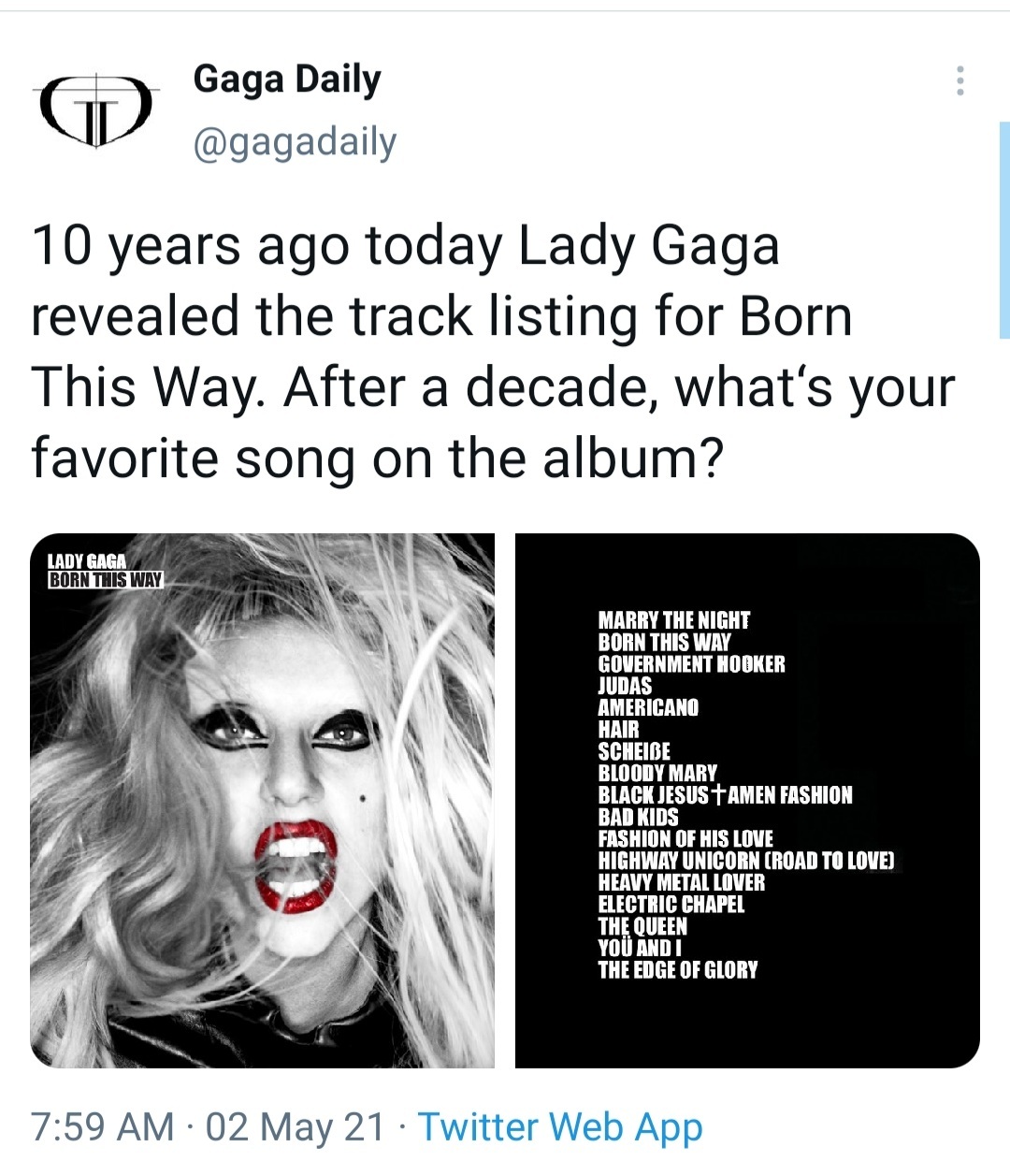Click the blue scrollbar on the right edge
Screen dimensions: 1010x1176
(1003, 229)
